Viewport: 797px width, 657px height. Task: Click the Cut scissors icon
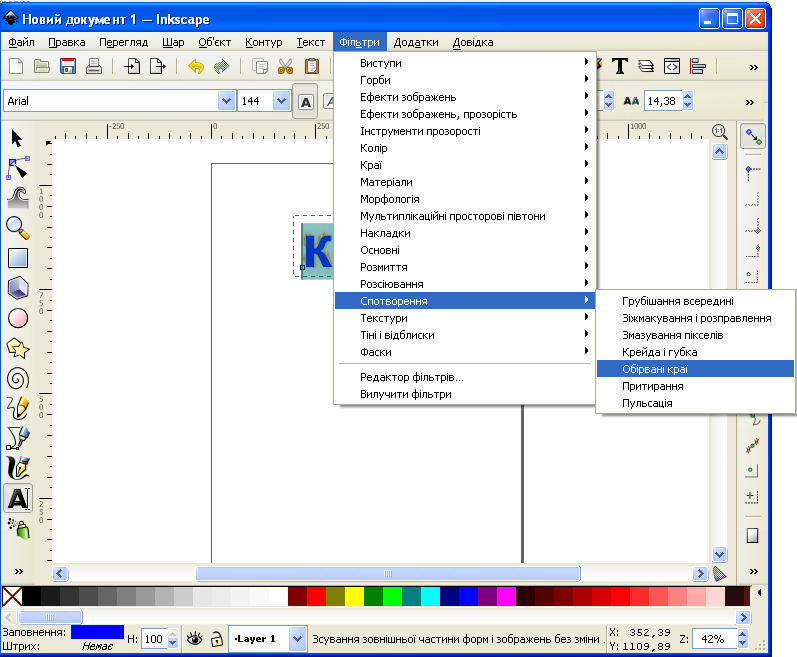286,66
